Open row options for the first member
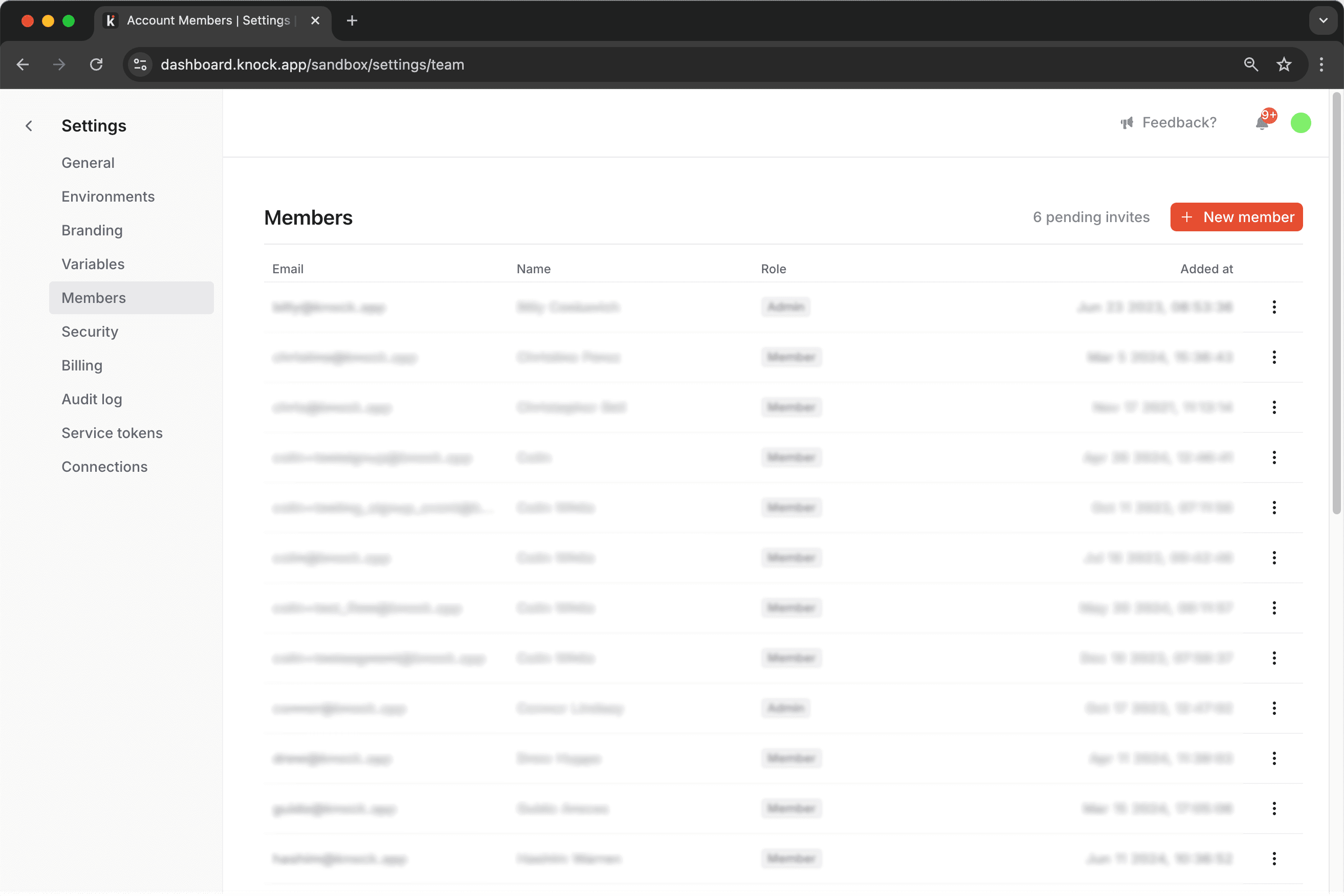1344x896 pixels. point(1274,307)
